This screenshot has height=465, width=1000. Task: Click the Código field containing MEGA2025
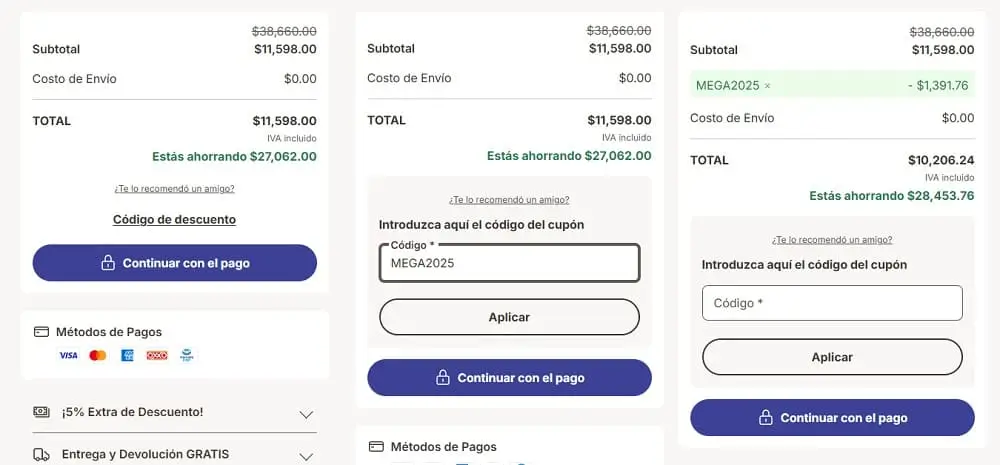point(510,263)
